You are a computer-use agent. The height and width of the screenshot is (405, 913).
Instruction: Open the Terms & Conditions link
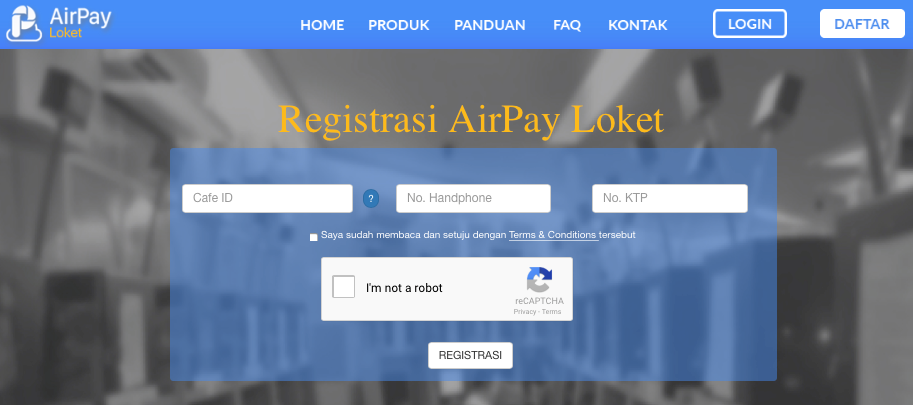pyautogui.click(x=553, y=235)
